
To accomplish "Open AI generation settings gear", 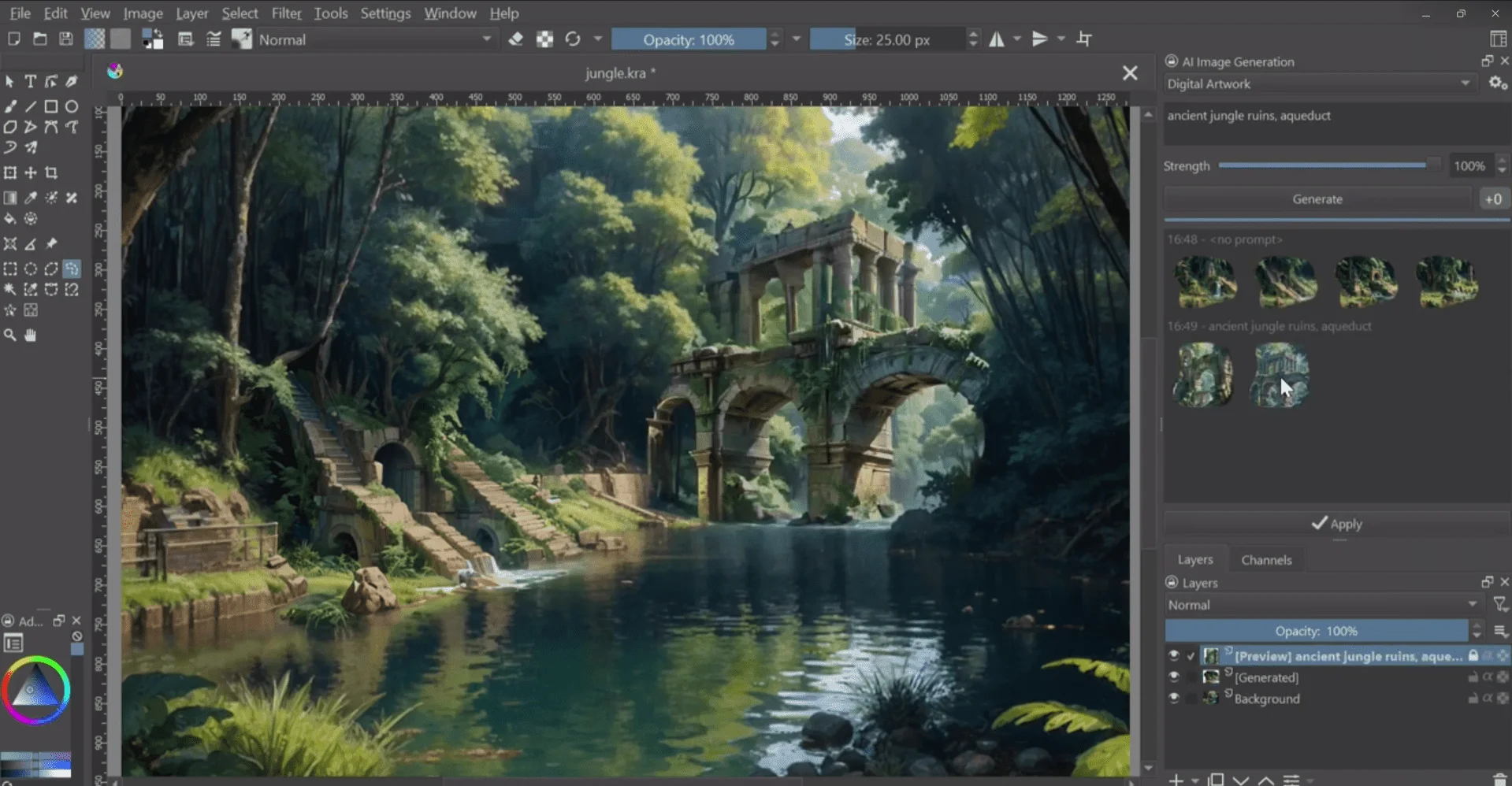I will tap(1497, 83).
